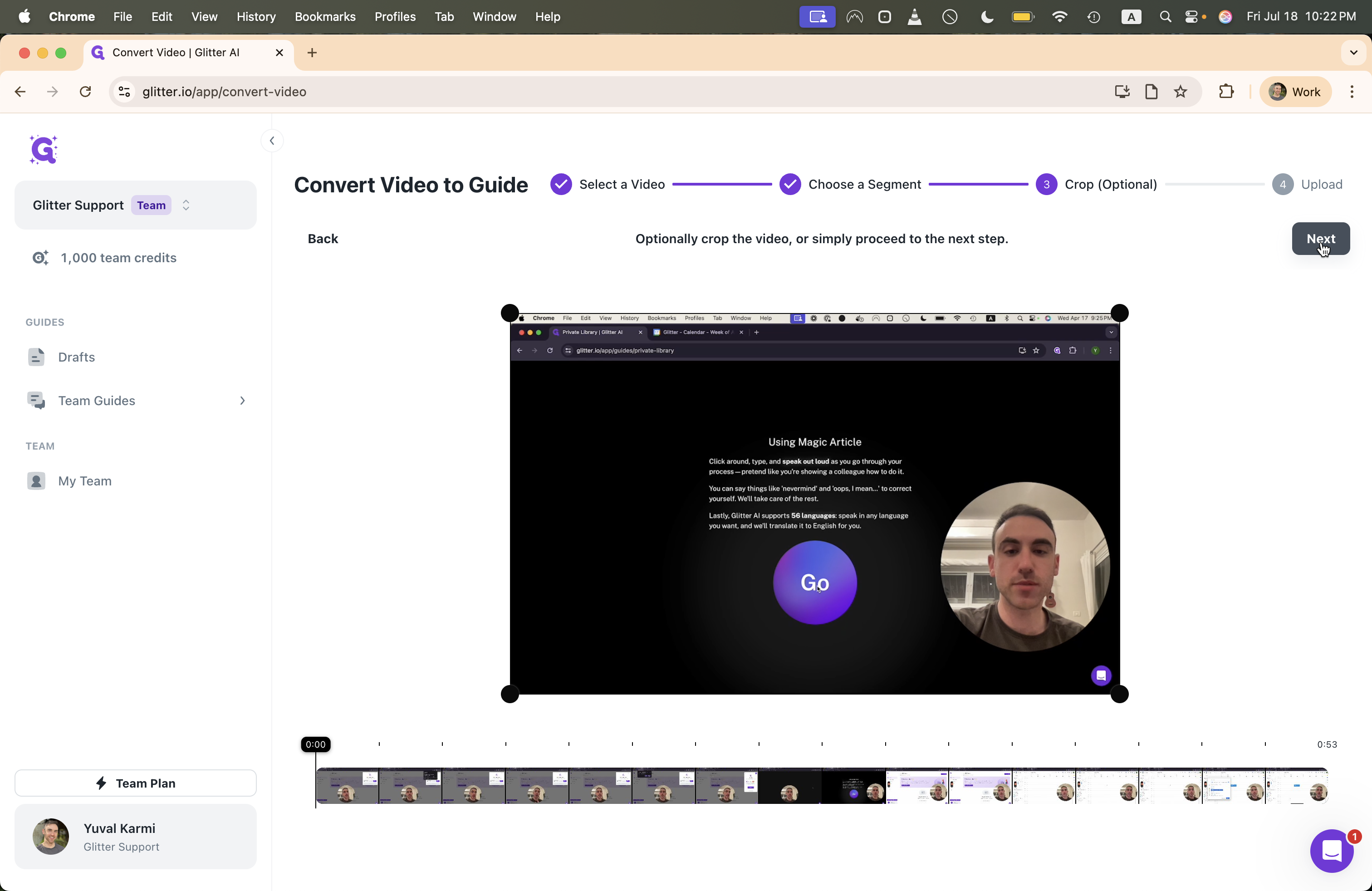The height and width of the screenshot is (891, 1372).
Task: Open the Edit menu
Action: click(162, 17)
